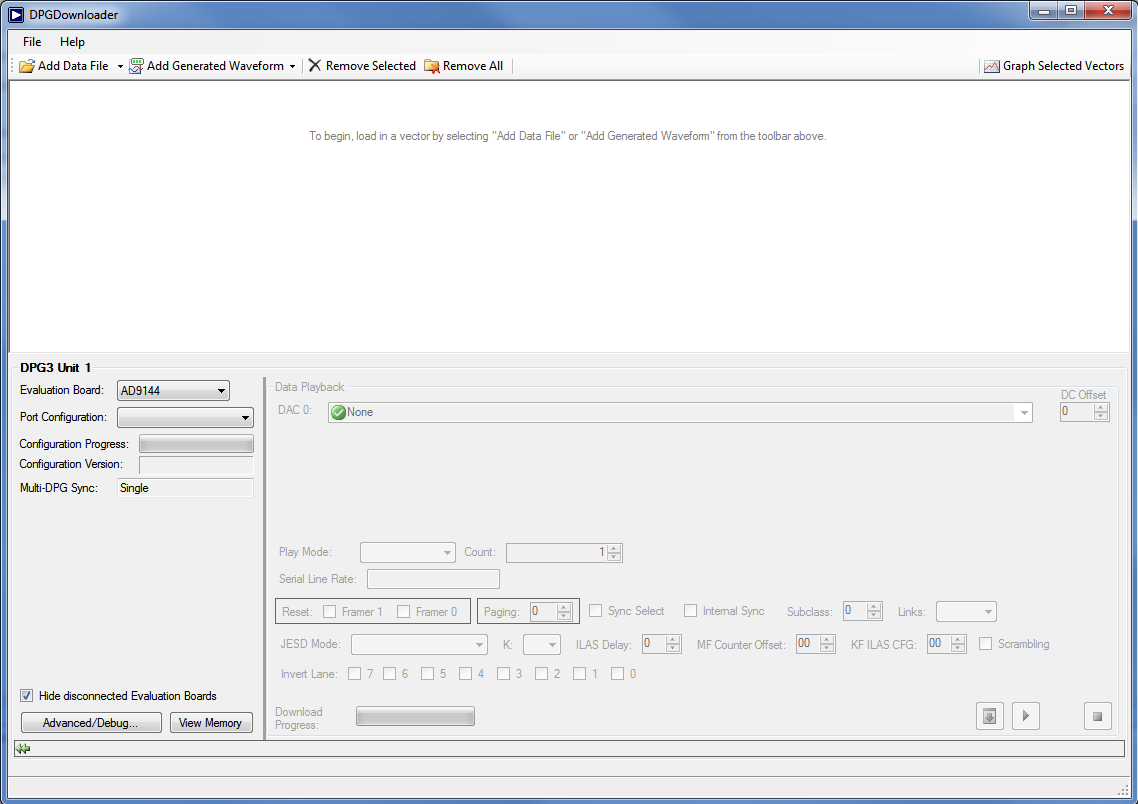Image resolution: width=1138 pixels, height=804 pixels.
Task: Open the Graph Selected Vectors chart icon
Action: [x=991, y=66]
